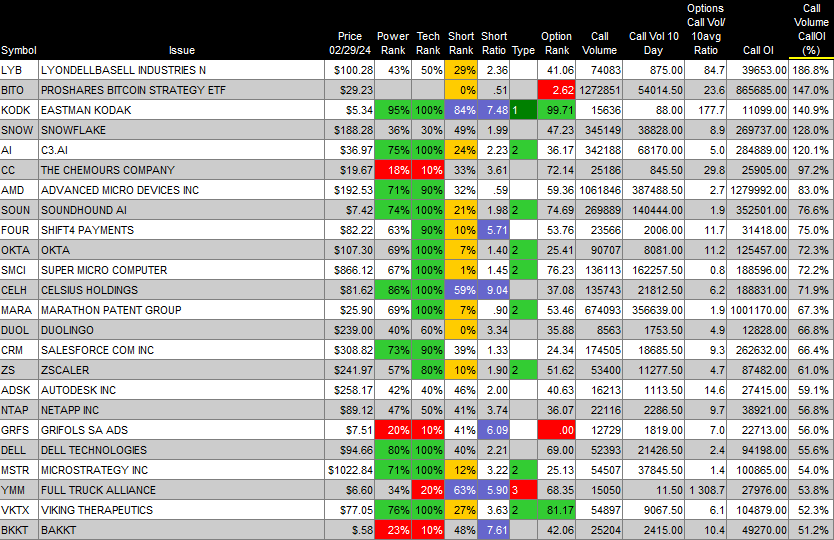Select GRIFOLS SA ADS issue cell
This screenshot has width=834, height=540.
(181, 430)
